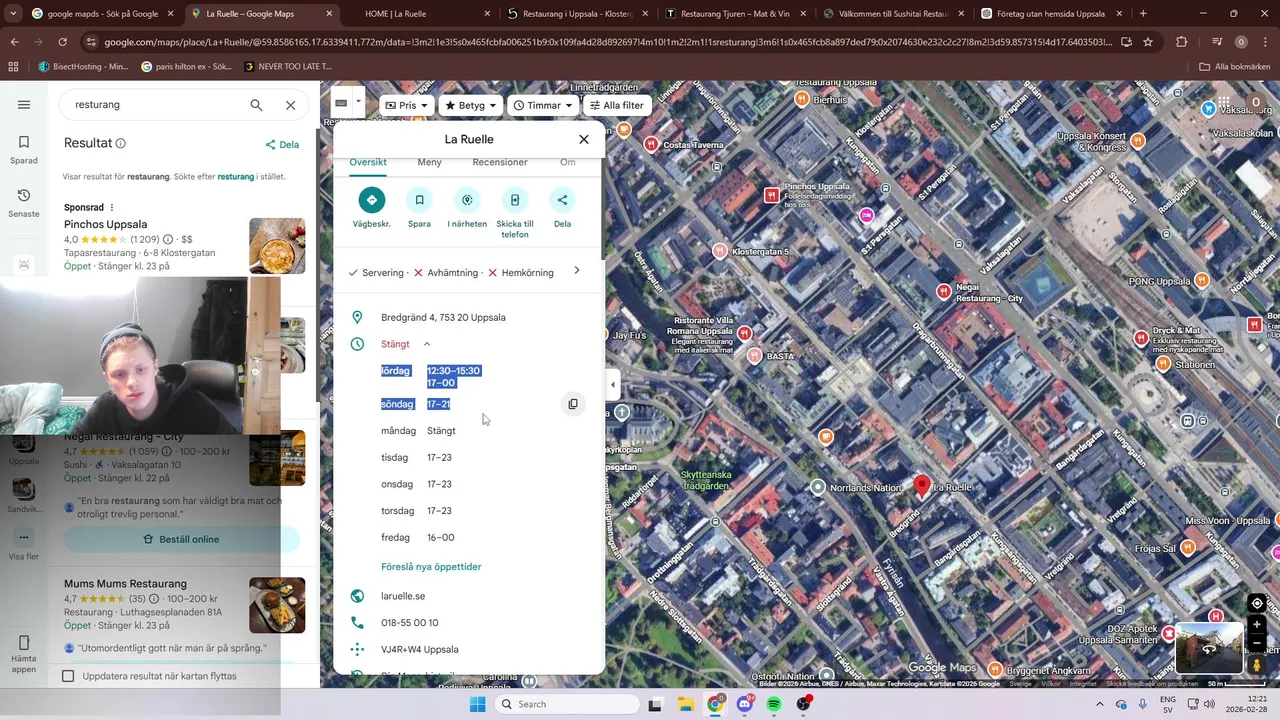This screenshot has width=1280, height=720.
Task: Open the Betyg rating filter dropdown
Action: point(470,105)
